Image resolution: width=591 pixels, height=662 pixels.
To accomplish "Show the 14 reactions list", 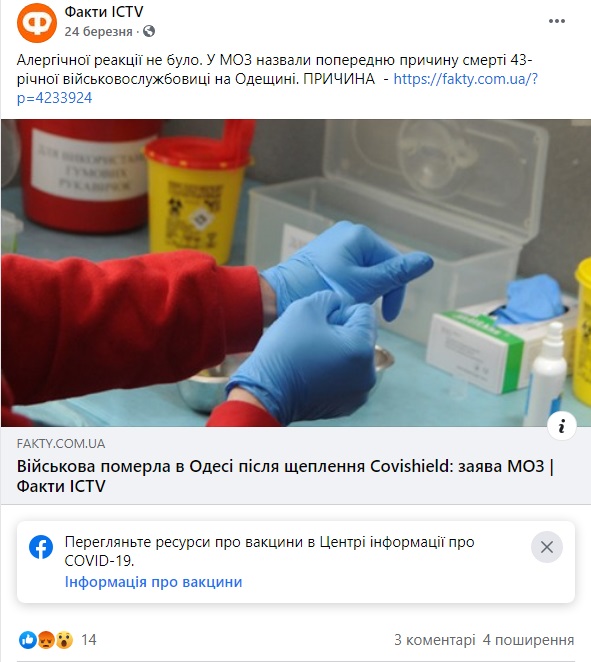I will 89,640.
